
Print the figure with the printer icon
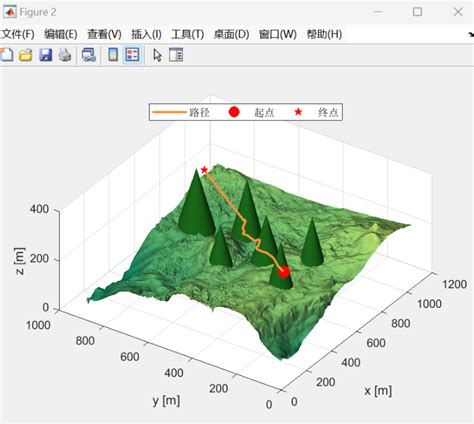pyautogui.click(x=65, y=55)
